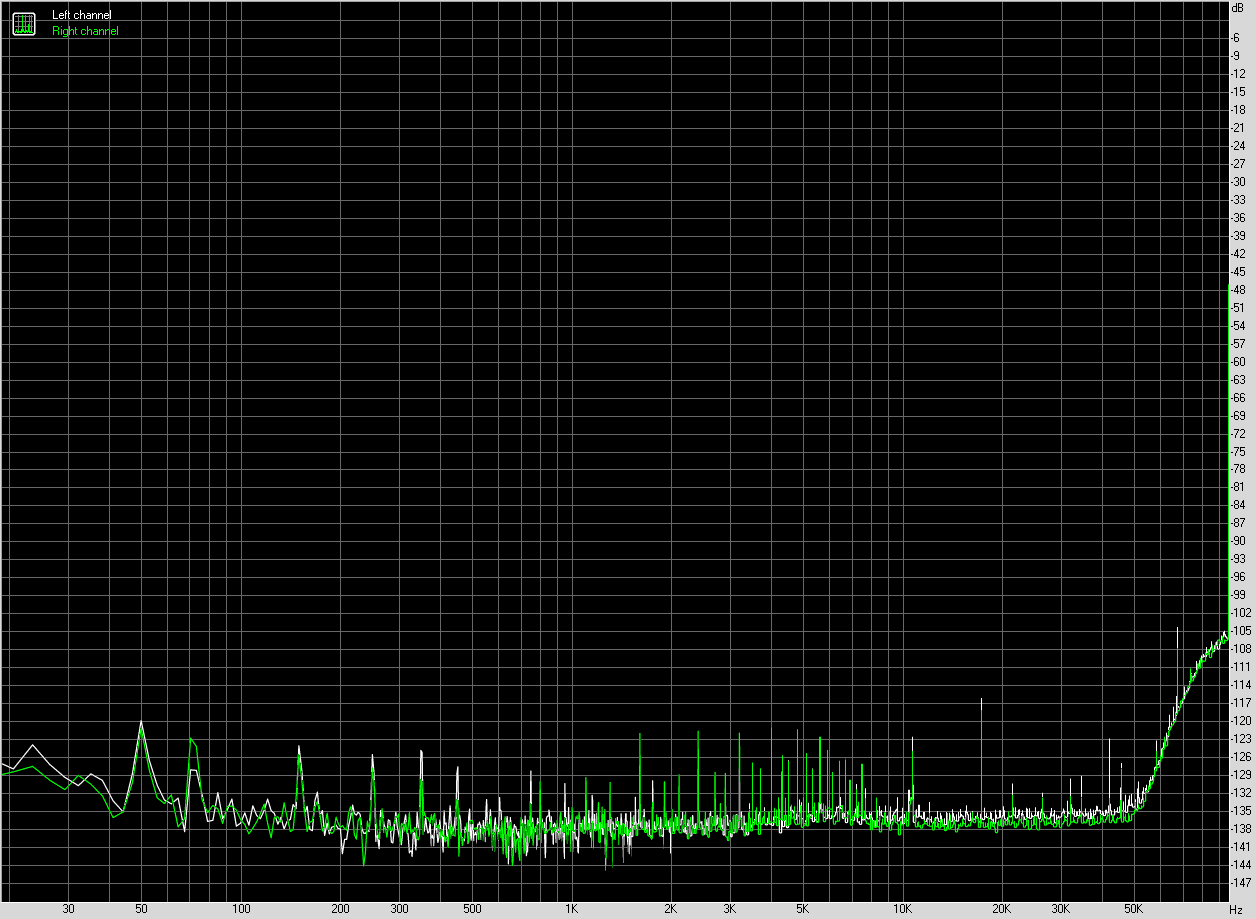Click the 5K frequency axis label
The height and width of the screenshot is (919, 1256).
click(803, 910)
